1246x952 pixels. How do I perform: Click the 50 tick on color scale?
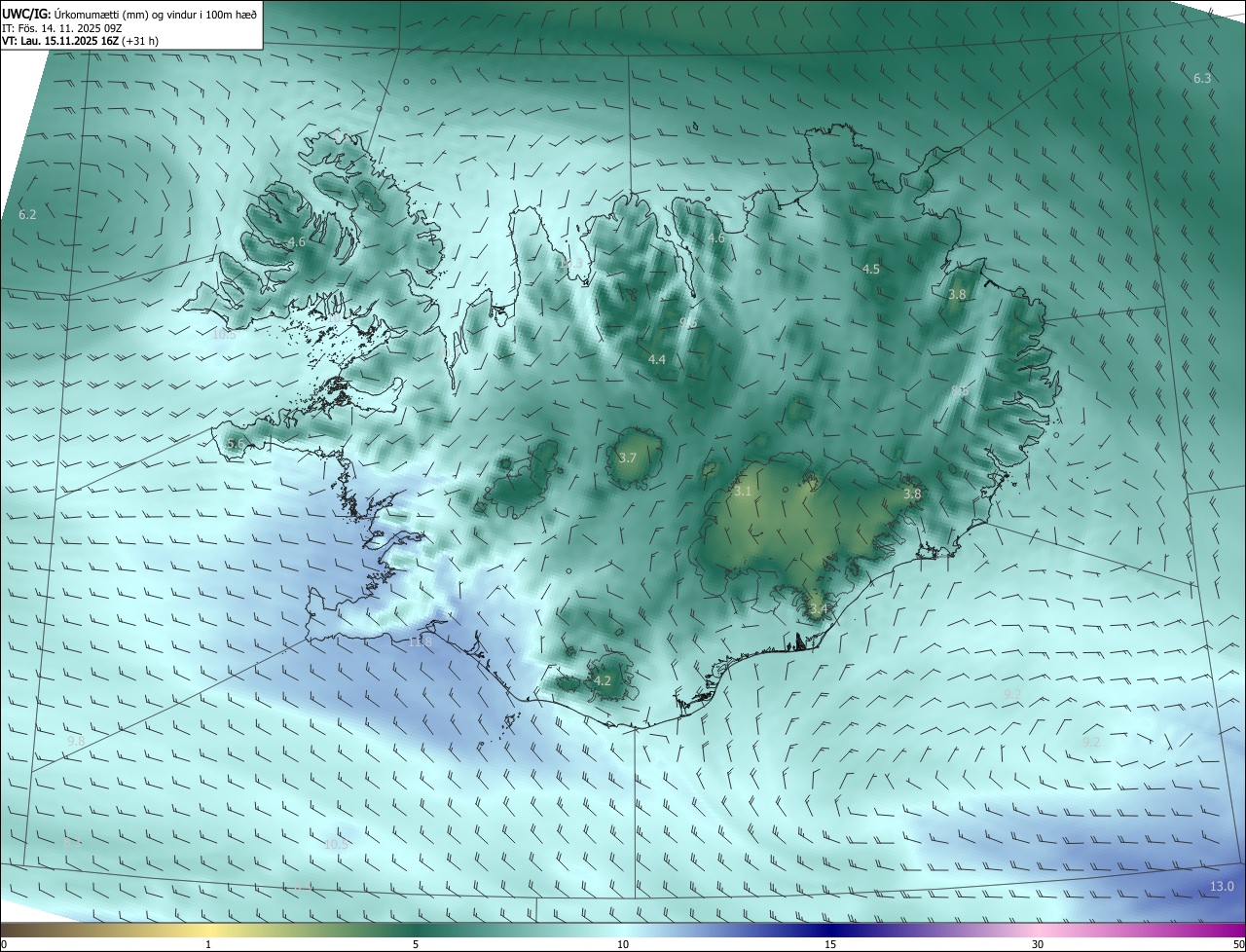[1238, 944]
